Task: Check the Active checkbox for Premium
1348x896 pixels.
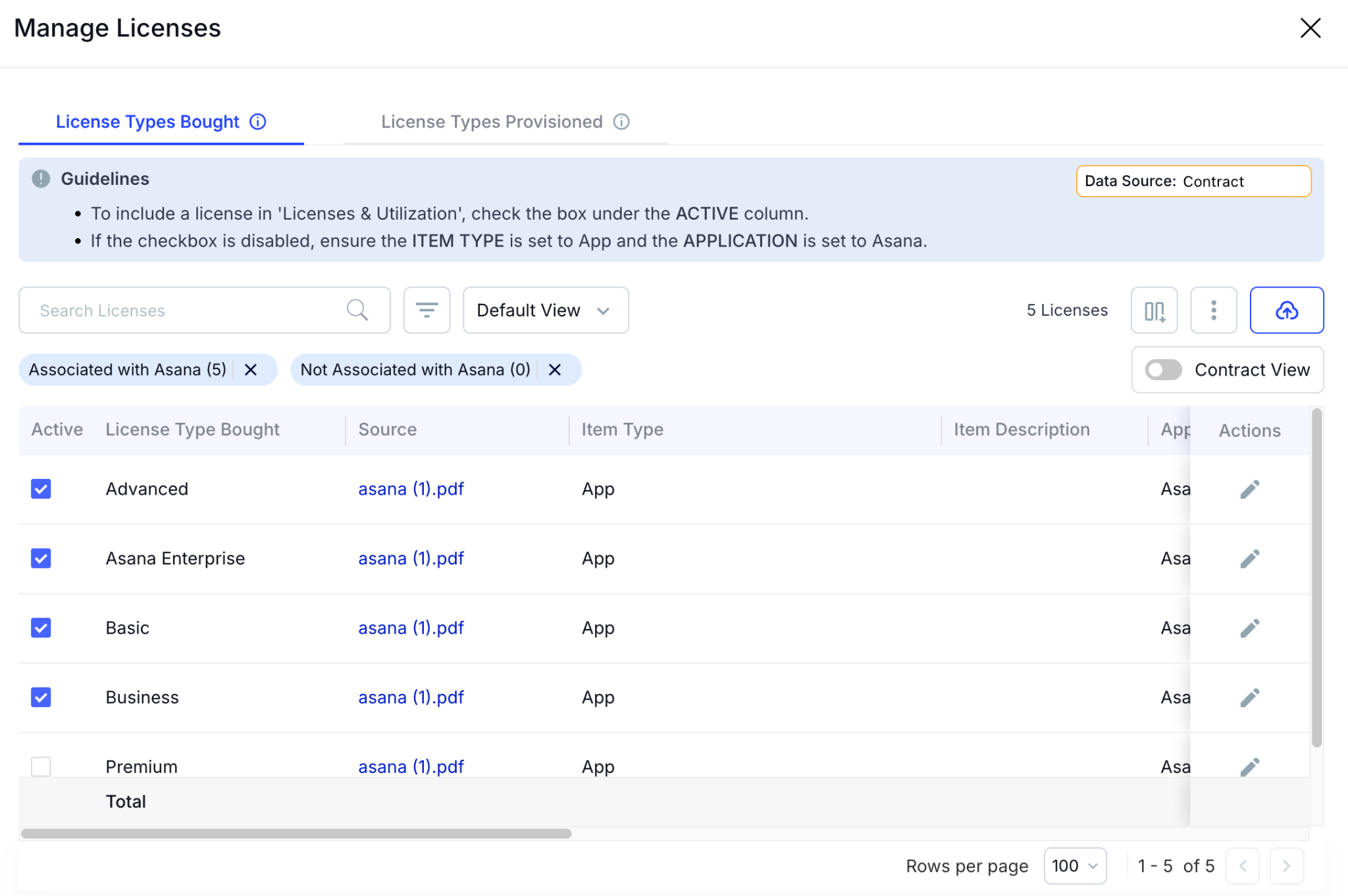Action: 41,766
